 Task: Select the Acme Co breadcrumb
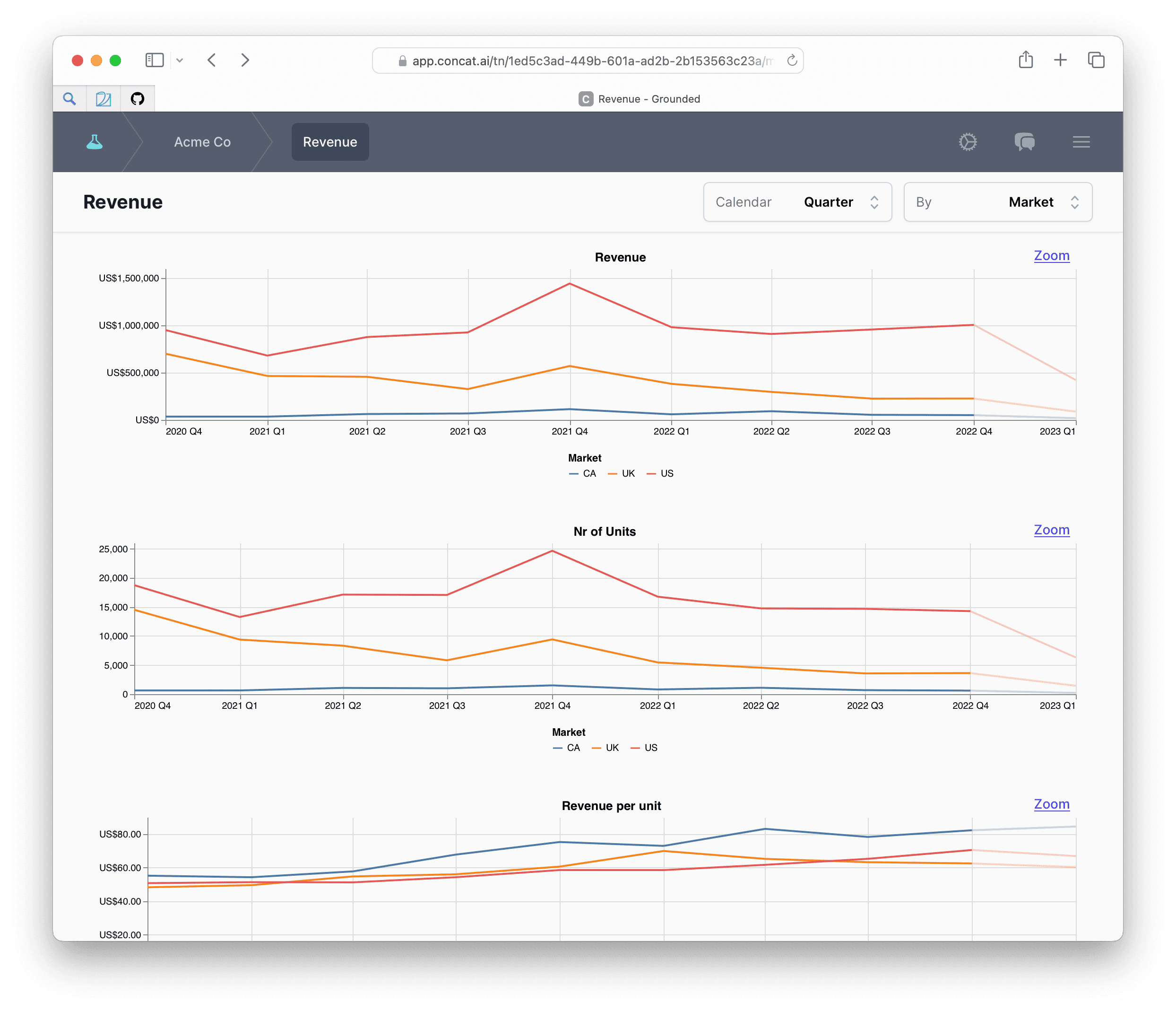202,142
